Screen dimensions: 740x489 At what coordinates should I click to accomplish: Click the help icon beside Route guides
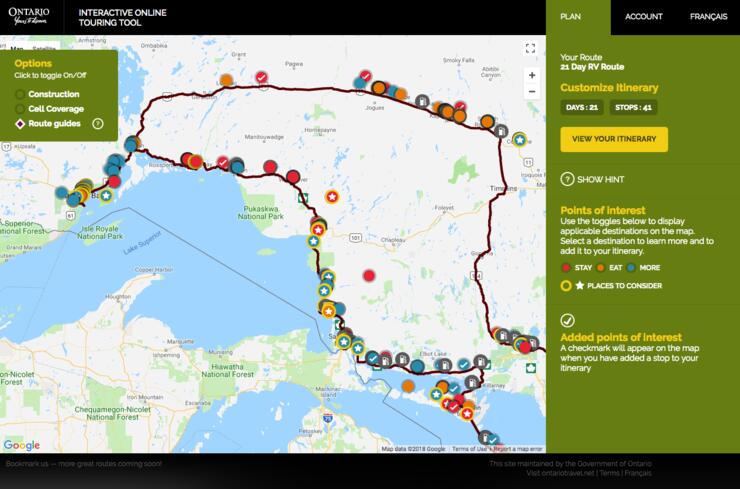98,124
